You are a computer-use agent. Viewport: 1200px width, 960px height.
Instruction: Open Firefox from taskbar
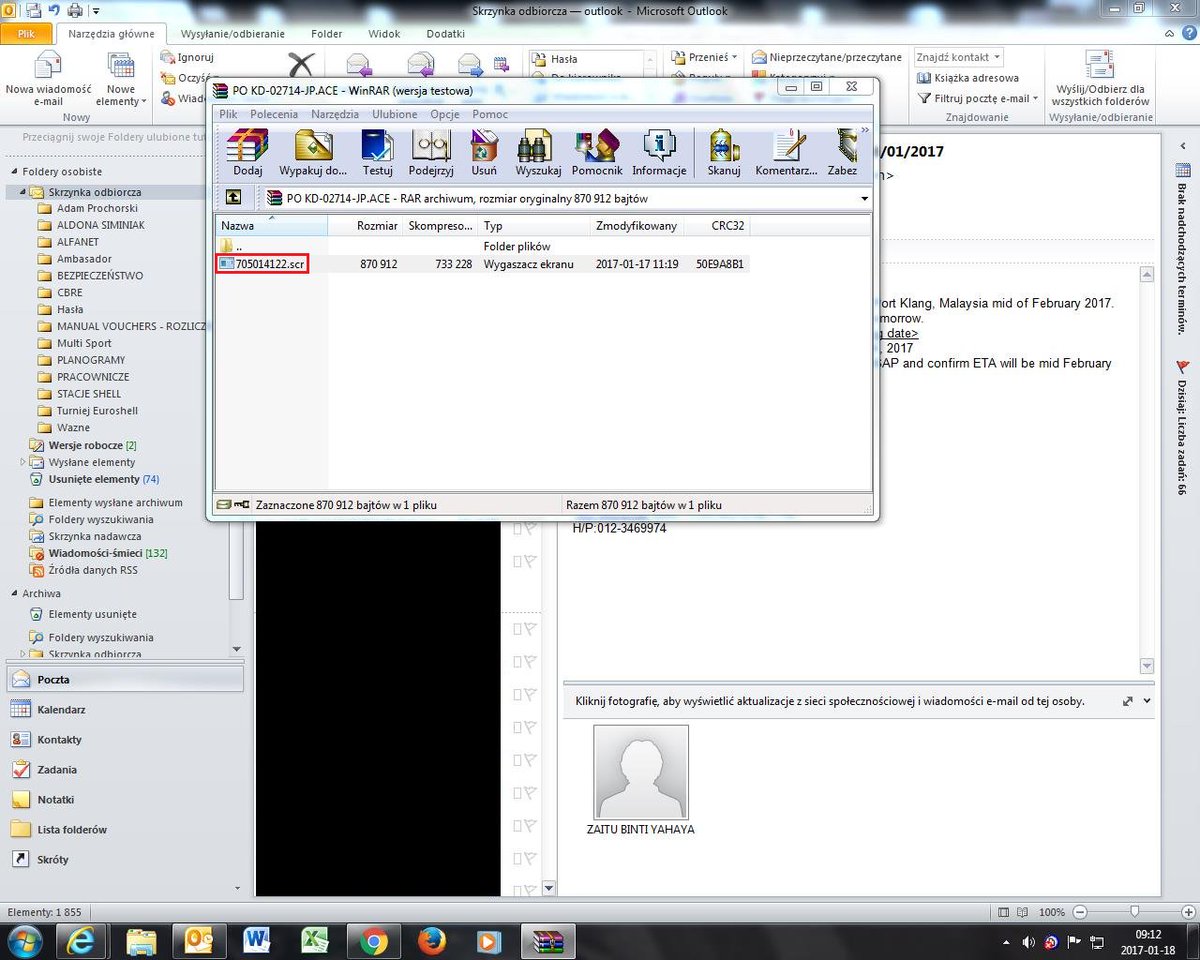[431, 941]
